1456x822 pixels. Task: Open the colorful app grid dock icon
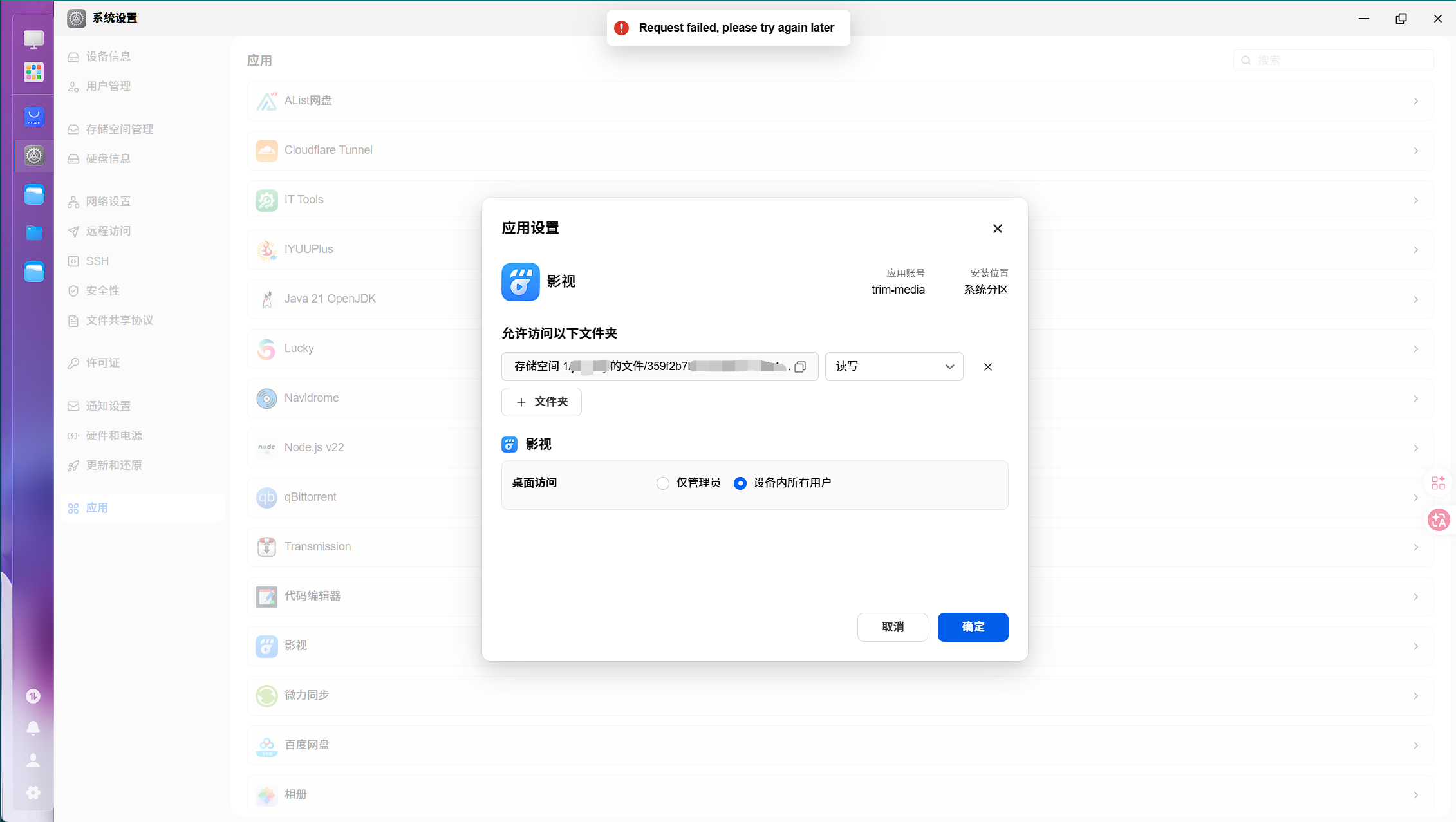pos(34,72)
